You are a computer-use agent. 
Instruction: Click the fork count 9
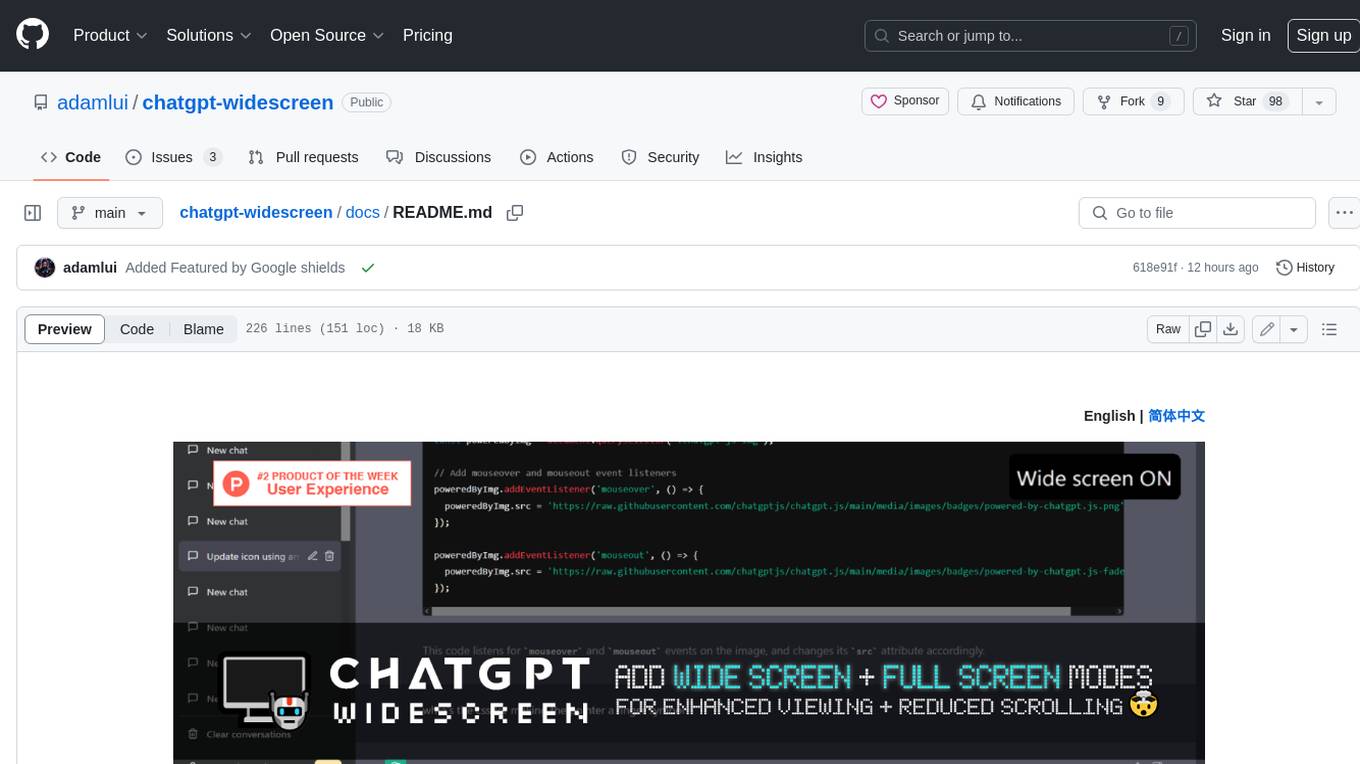pyautogui.click(x=1160, y=101)
